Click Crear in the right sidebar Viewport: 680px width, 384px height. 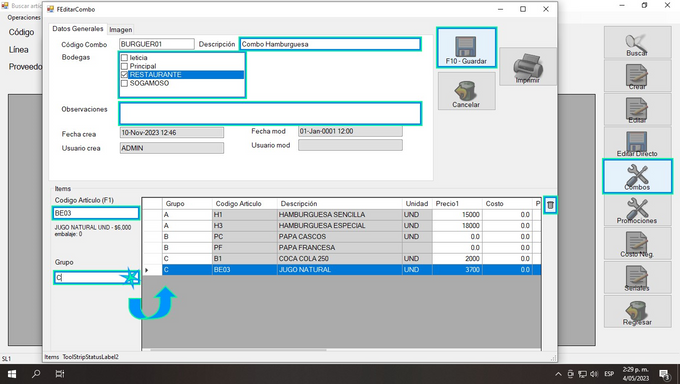pos(637,76)
